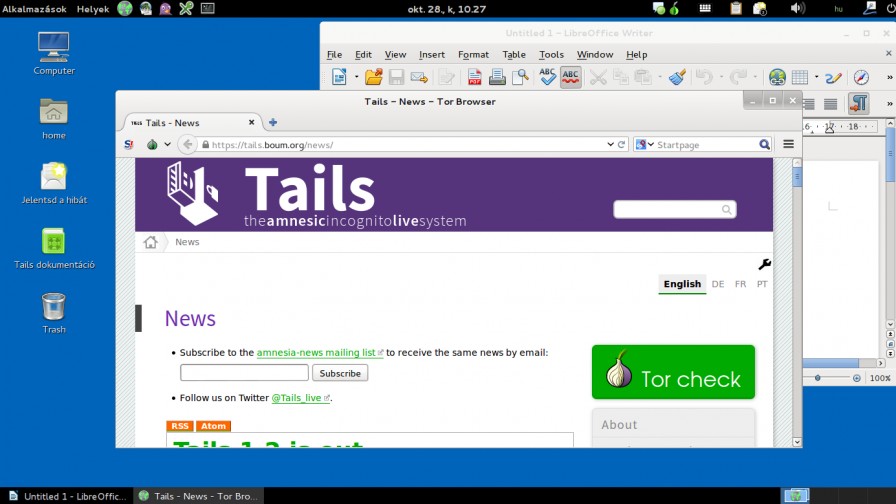
Task: Click the Atom feed button
Action: coord(213,426)
